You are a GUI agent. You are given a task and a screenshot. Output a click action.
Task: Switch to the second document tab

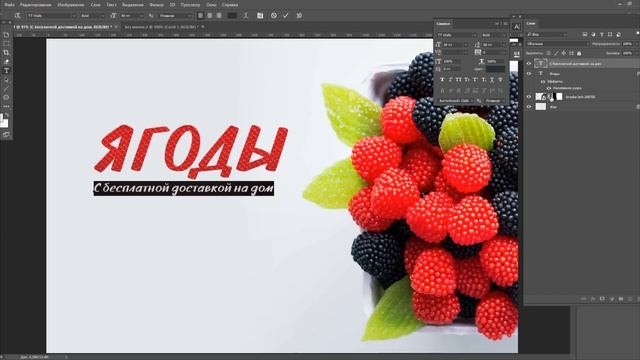pos(162,27)
